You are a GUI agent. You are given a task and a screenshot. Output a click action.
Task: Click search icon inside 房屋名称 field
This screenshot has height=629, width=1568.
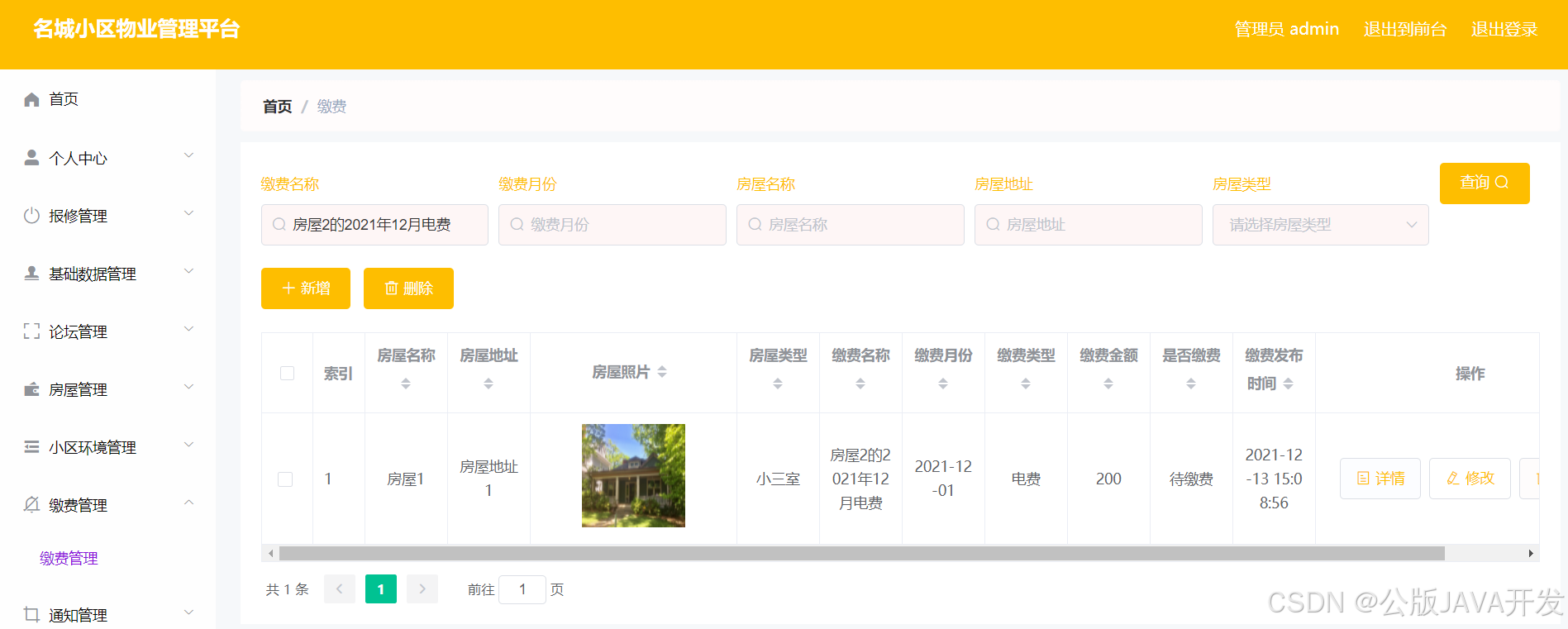(x=755, y=225)
